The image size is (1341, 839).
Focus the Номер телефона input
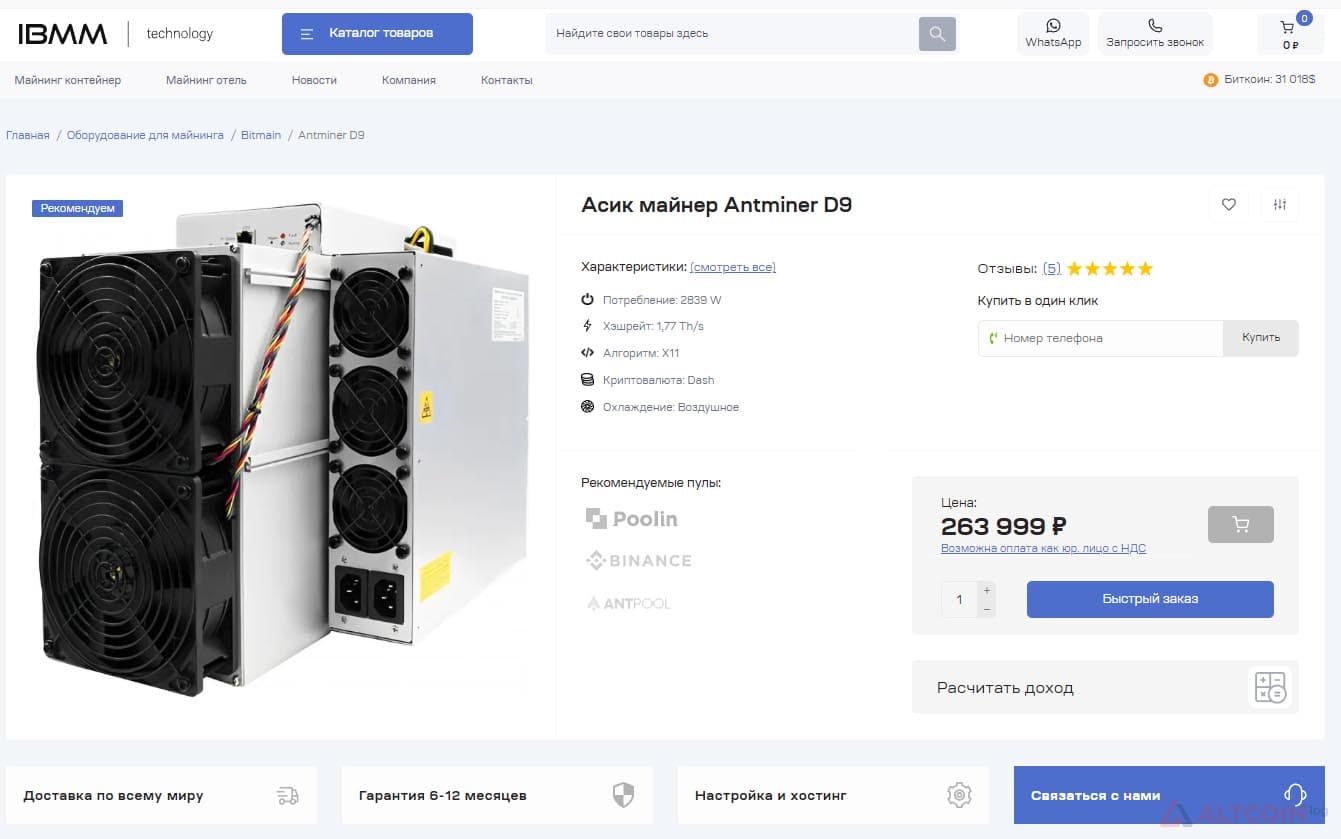[x=1100, y=338]
